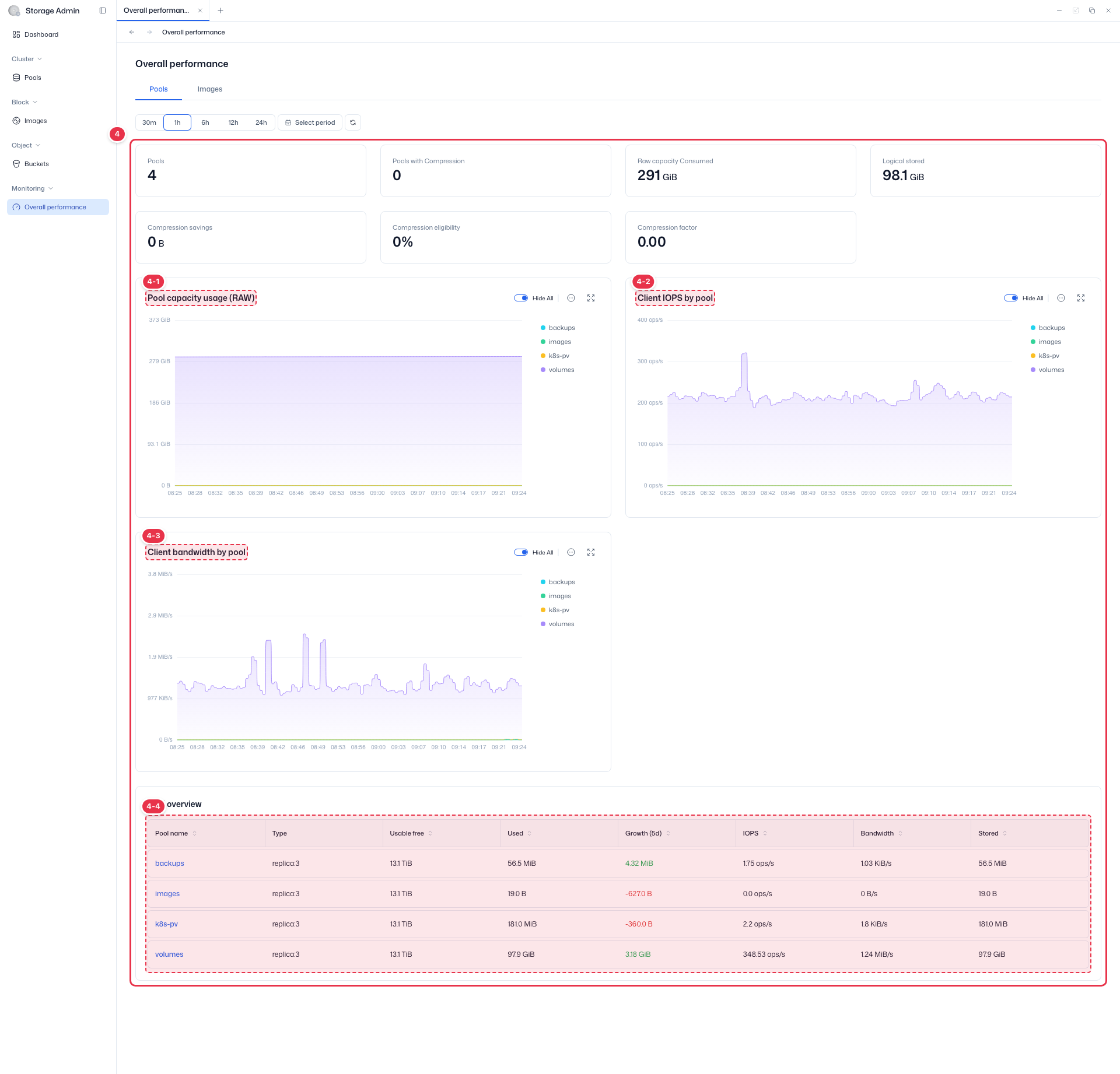Toggle Hide All on Pool capacity usage chart
The height and width of the screenshot is (1074, 1120).
pos(521,298)
